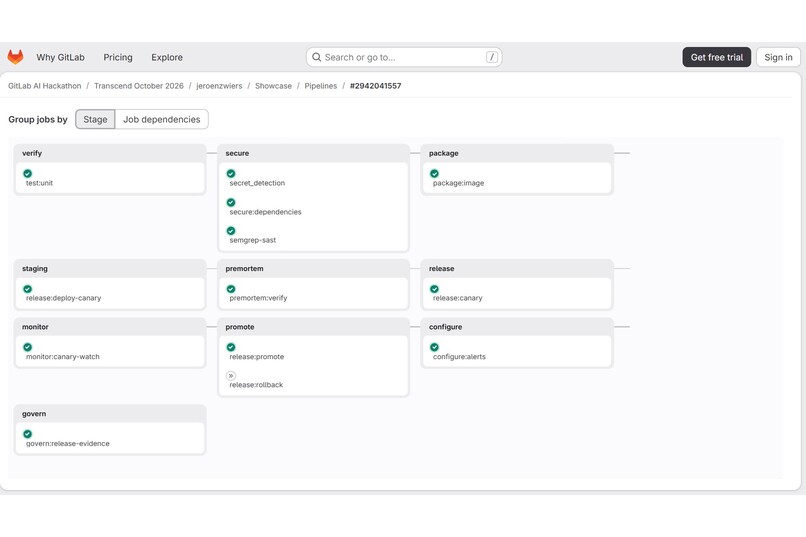Viewport: 806px width, 537px height.
Task: Open the Showcase breadcrumb link
Action: click(x=273, y=86)
